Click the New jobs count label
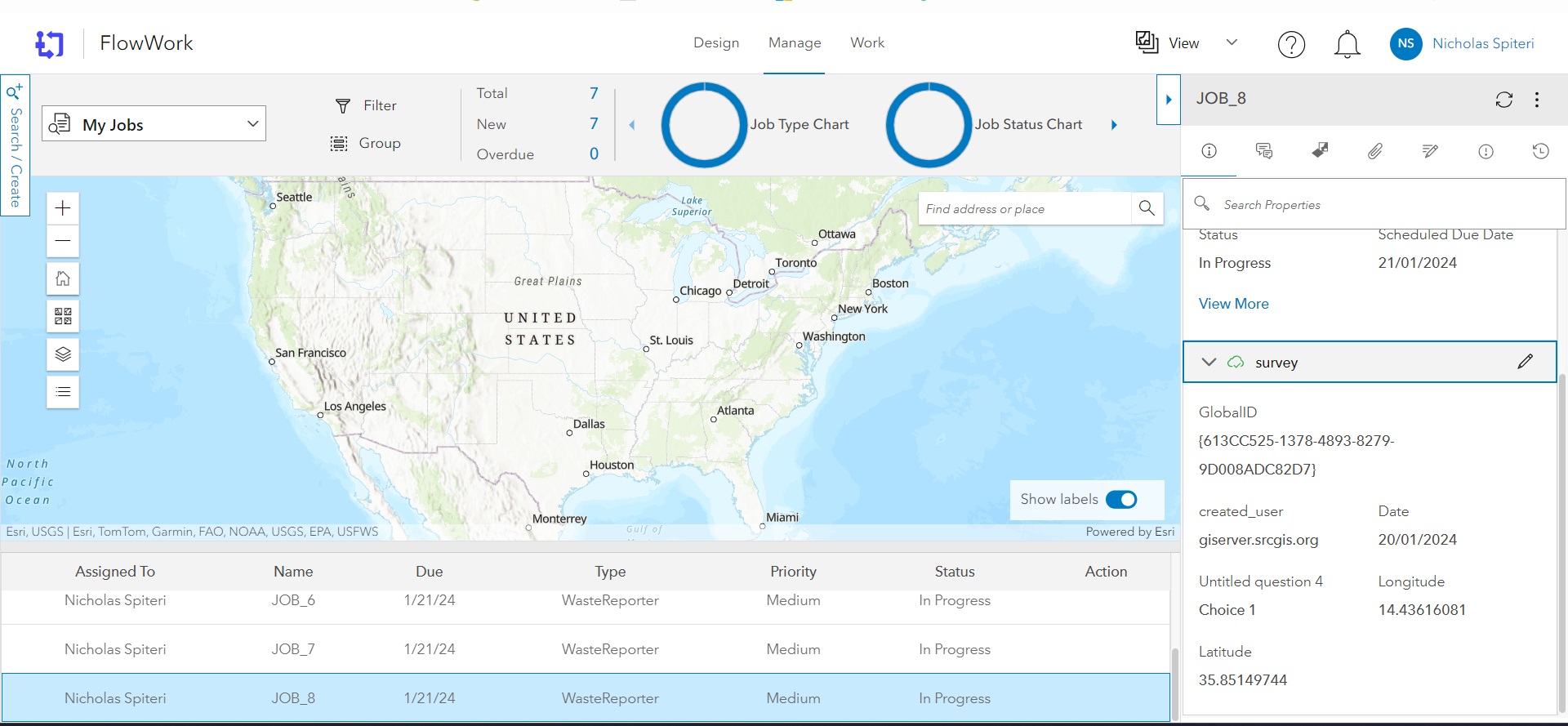 pos(492,124)
